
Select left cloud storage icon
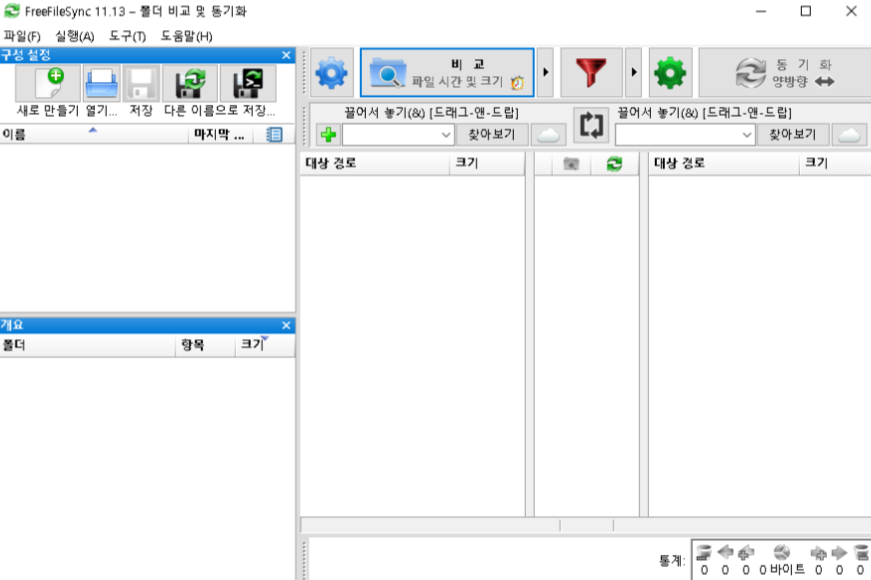tap(548, 134)
